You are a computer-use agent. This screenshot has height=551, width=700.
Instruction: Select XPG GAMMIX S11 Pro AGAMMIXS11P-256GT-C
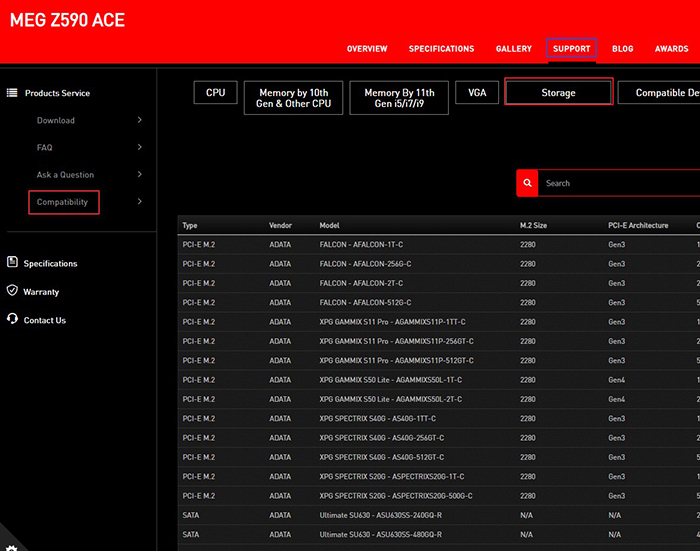click(x=396, y=341)
